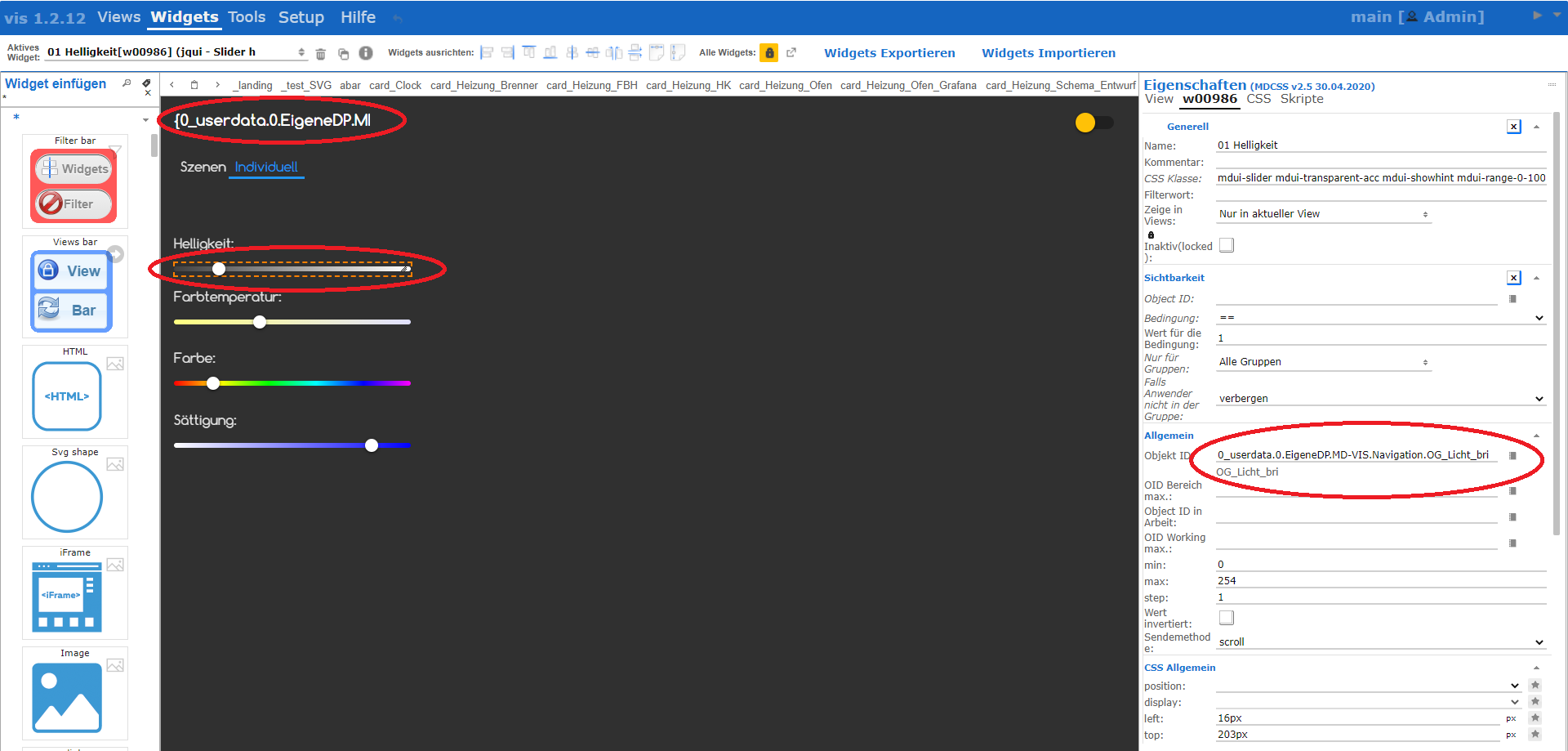
Task: Collapse the CSS Allgemein section
Action: coord(1536,668)
